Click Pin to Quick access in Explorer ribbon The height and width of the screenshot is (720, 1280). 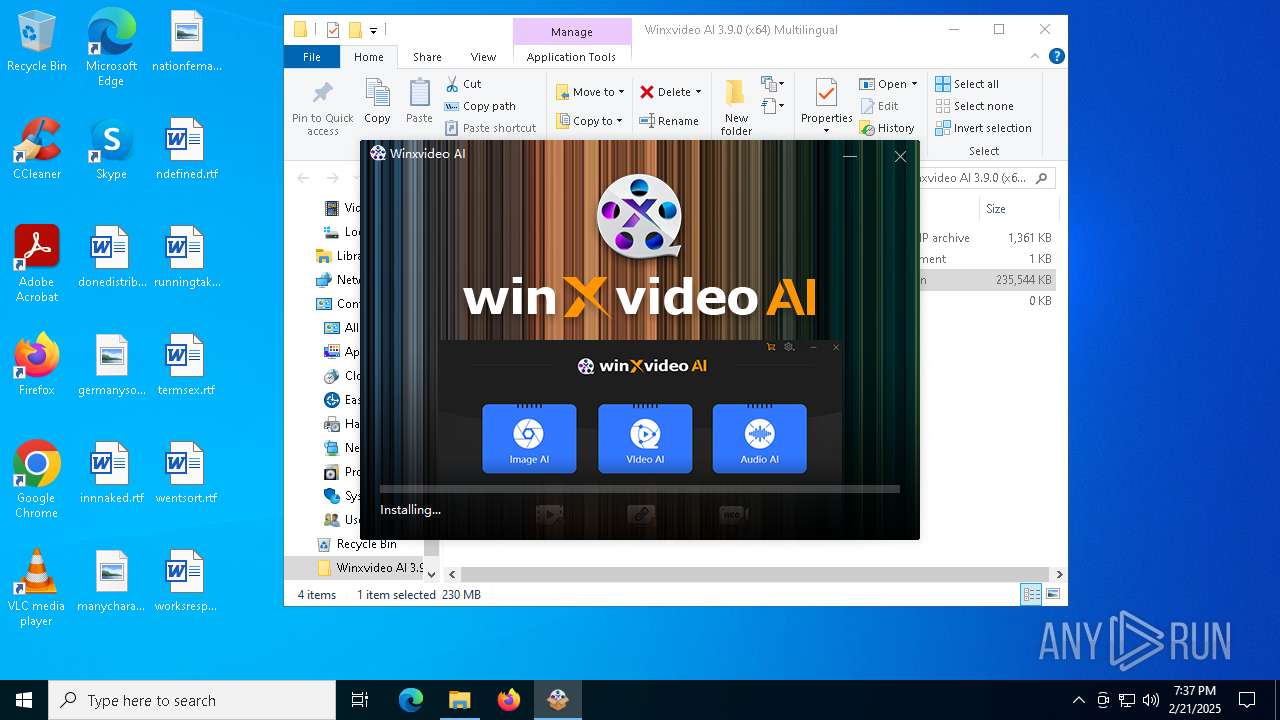pyautogui.click(x=322, y=108)
